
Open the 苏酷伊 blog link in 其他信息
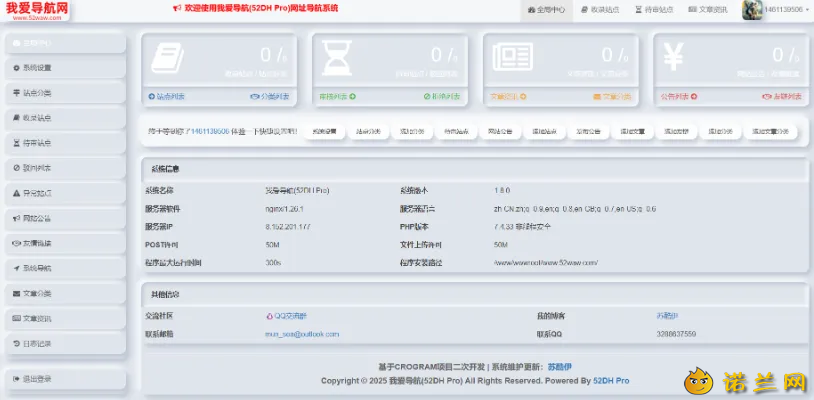point(667,316)
